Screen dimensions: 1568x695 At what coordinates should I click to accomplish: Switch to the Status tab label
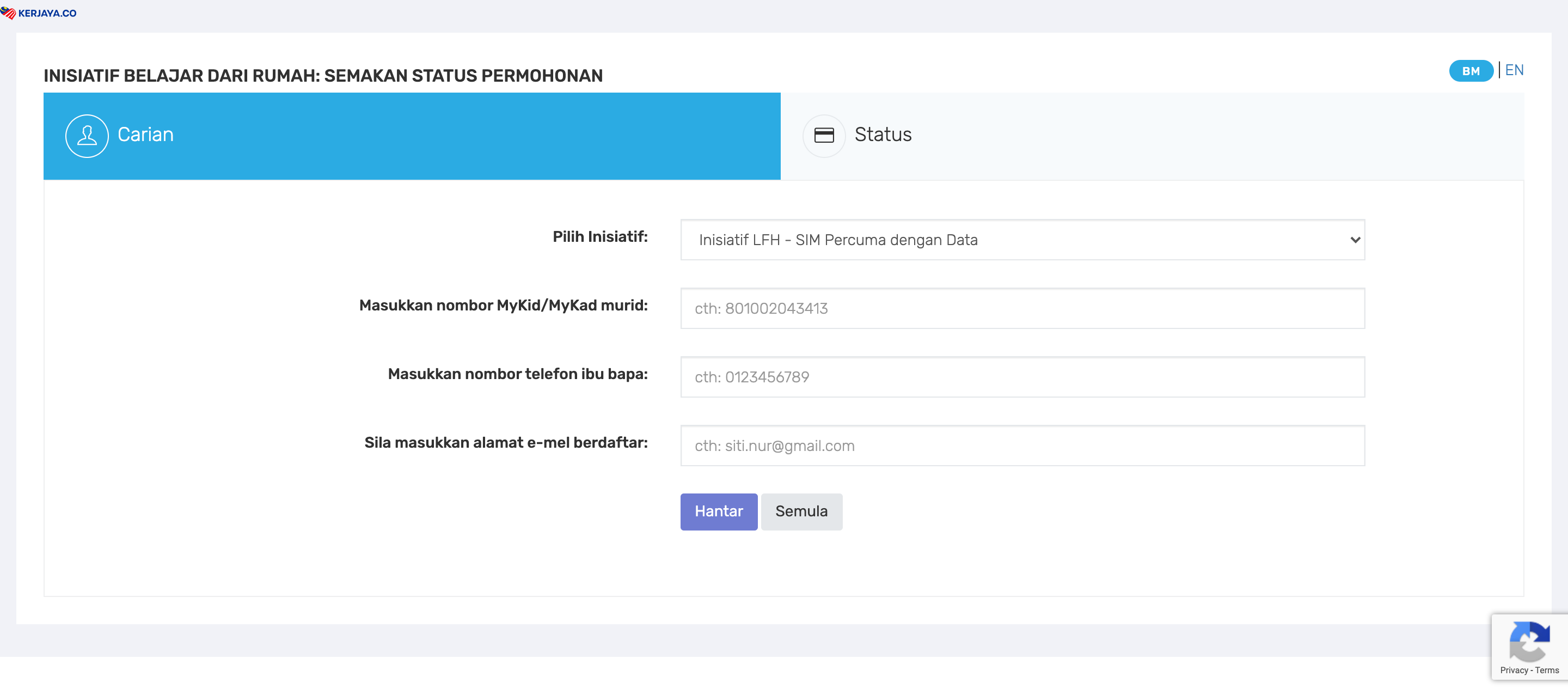(883, 135)
